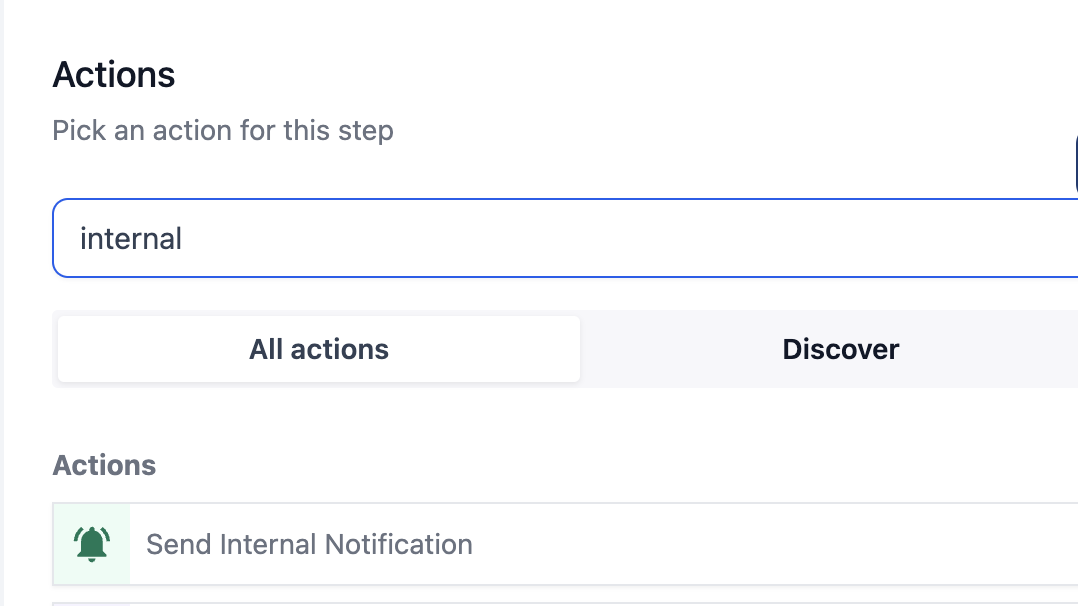
Task: Click the "Pick an action for this step" subtitle
Action: click(x=223, y=131)
